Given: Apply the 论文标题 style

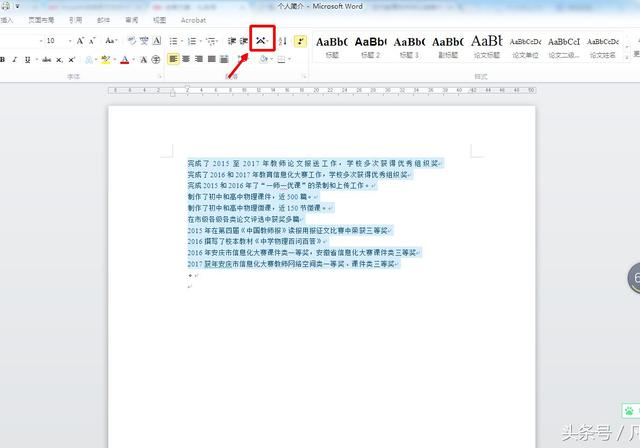Looking at the screenshot, I should [x=487, y=47].
